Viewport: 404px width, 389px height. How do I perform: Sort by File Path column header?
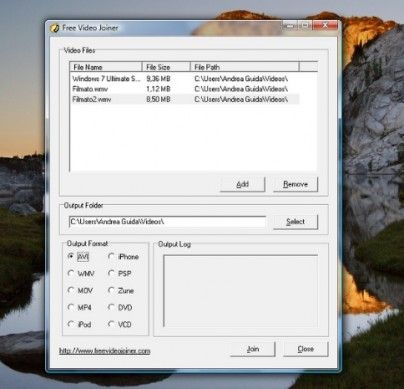pos(245,67)
